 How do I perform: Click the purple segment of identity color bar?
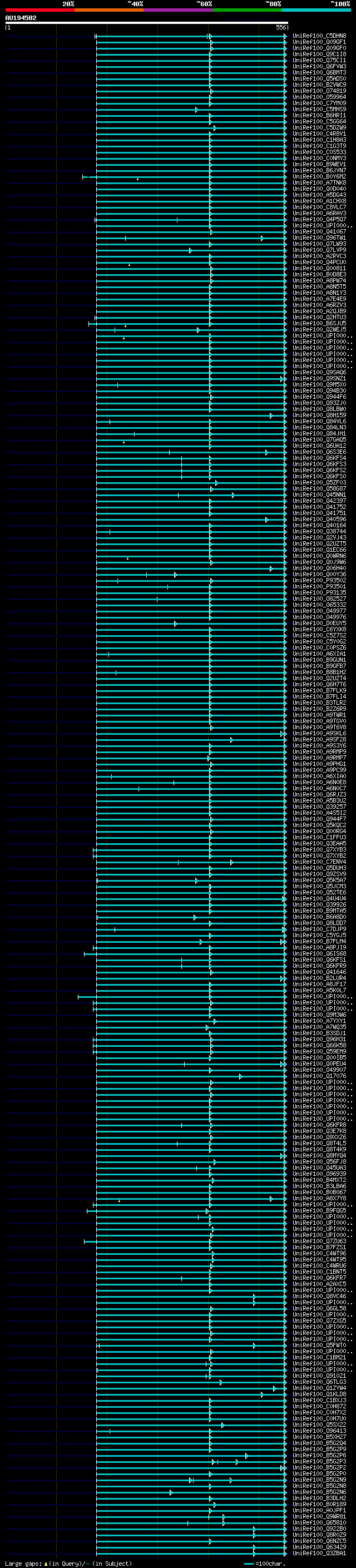[177, 10]
